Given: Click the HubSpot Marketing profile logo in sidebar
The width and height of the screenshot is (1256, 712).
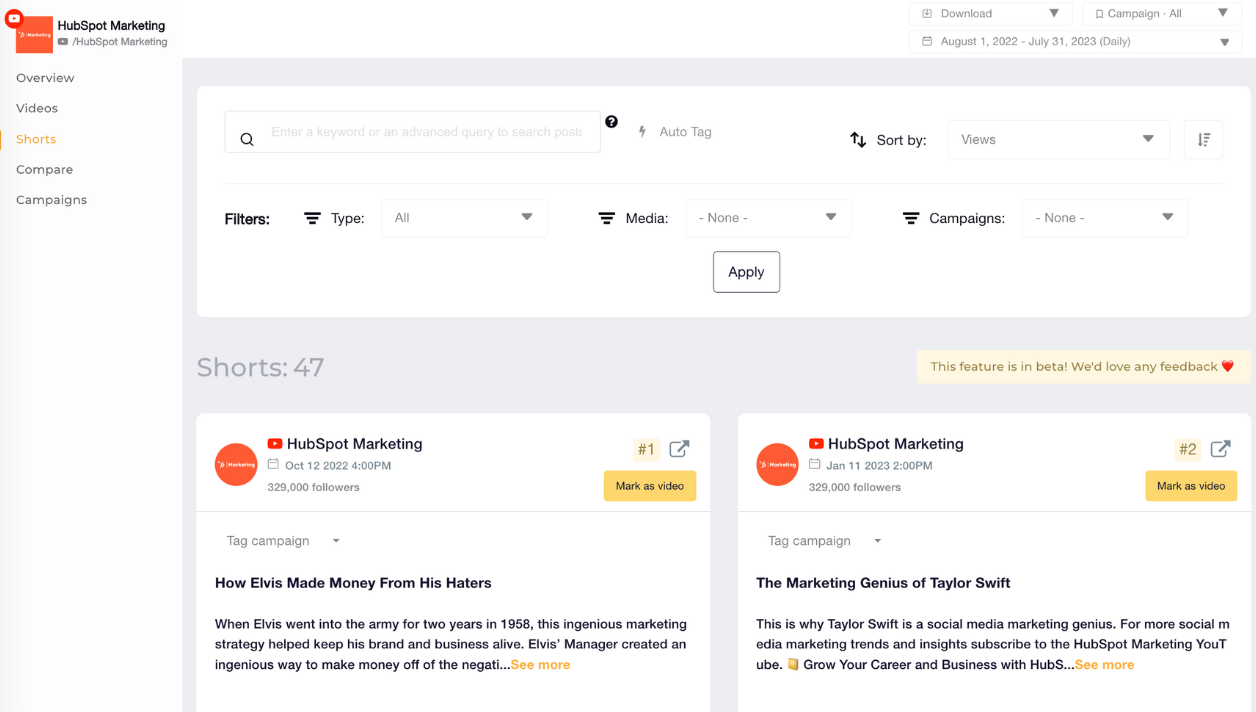Looking at the screenshot, I should [34, 34].
